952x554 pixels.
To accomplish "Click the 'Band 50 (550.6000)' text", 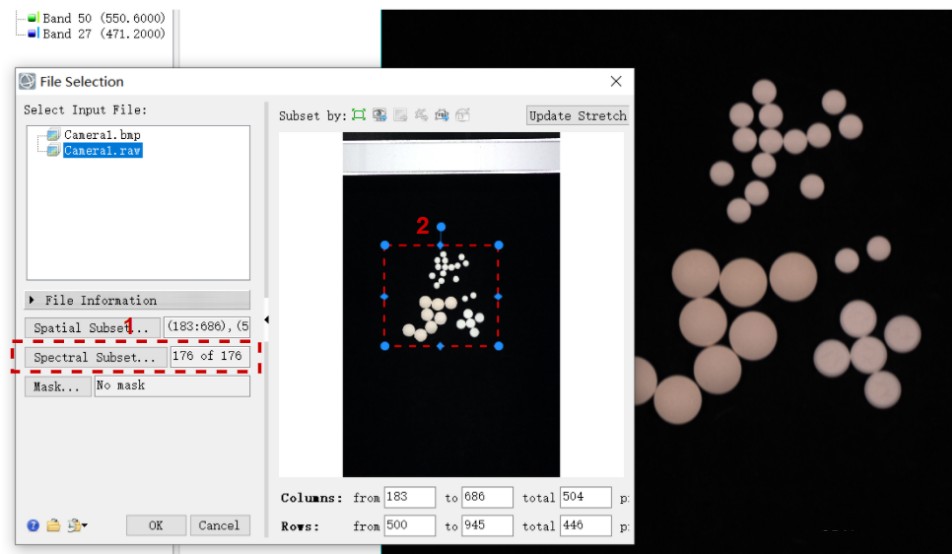I will point(104,18).
